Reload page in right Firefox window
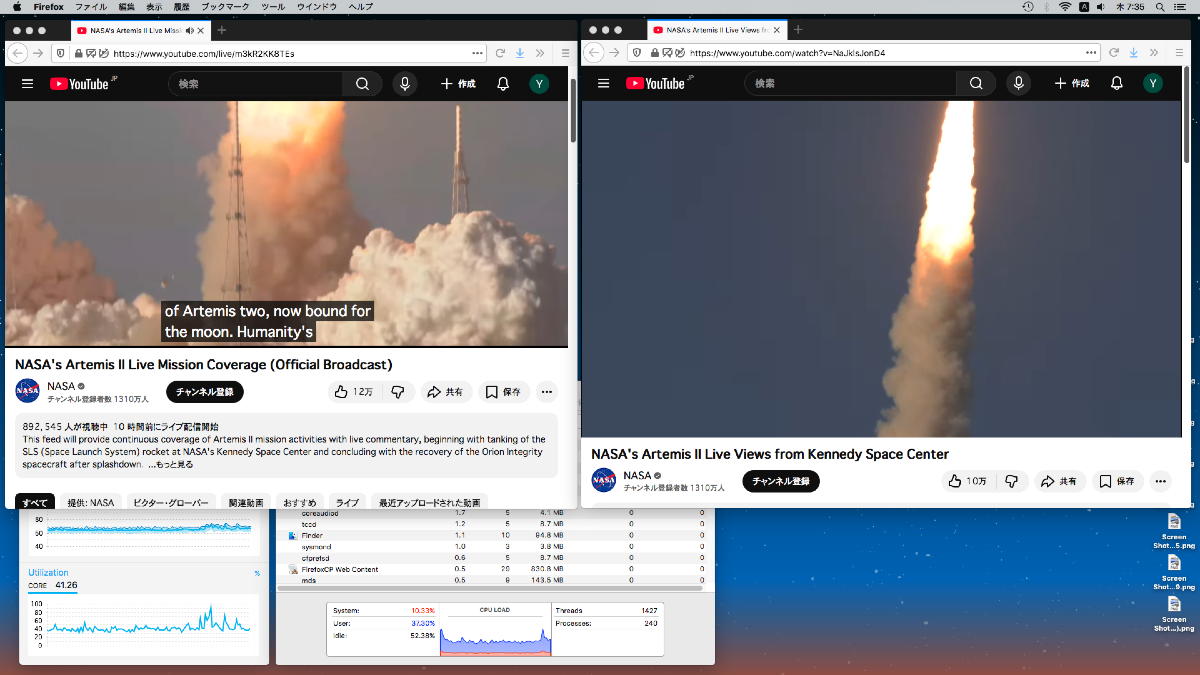The image size is (1200, 675). (1114, 52)
